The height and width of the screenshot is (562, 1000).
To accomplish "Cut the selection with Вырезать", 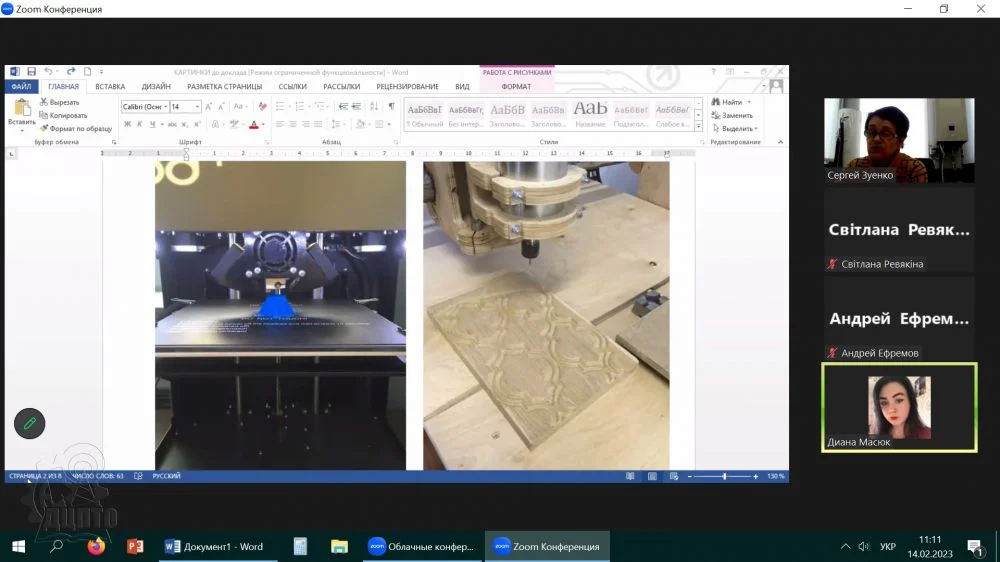I will click(x=59, y=102).
